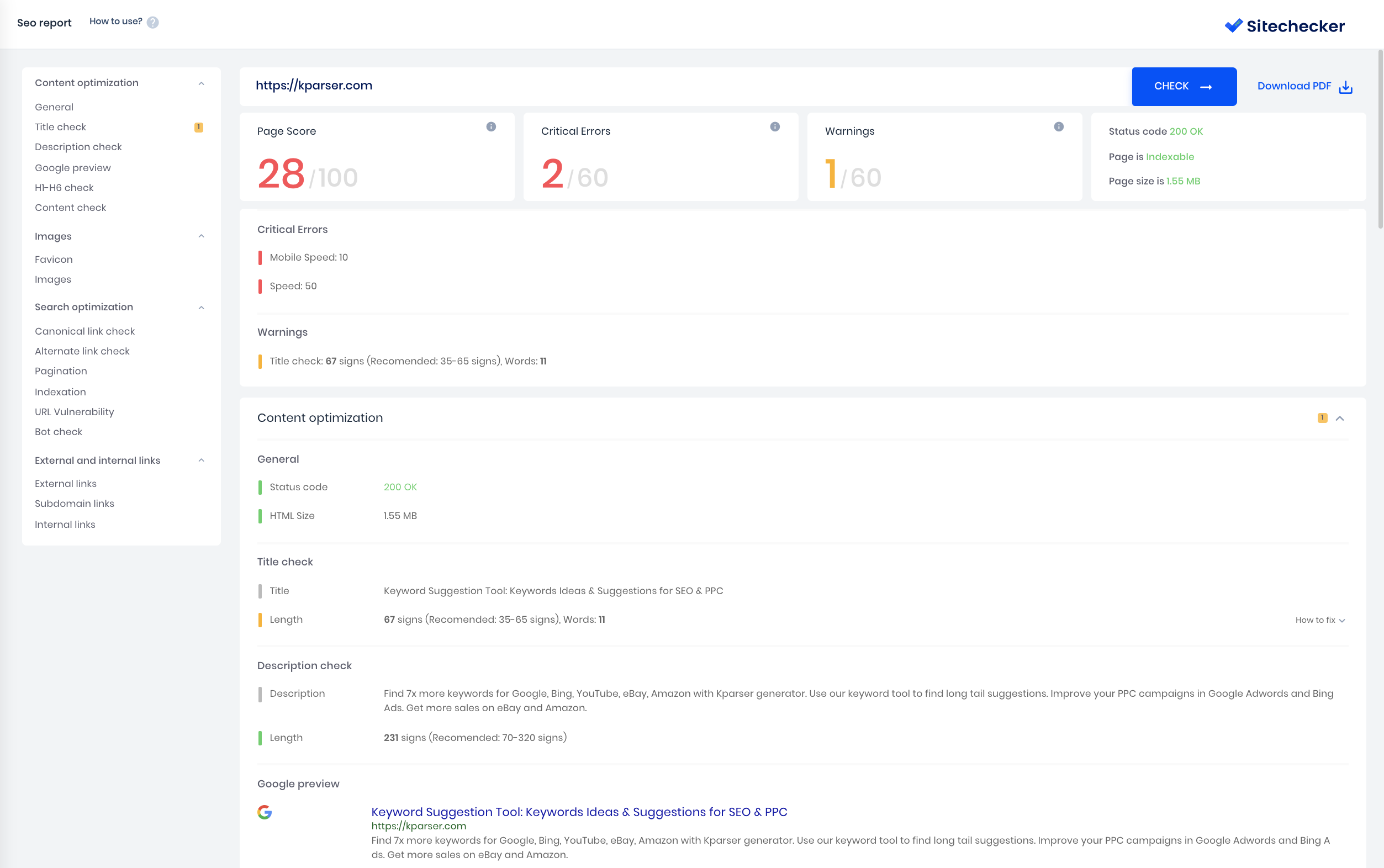Image resolution: width=1384 pixels, height=868 pixels.
Task: Click the Download PDF link
Action: coord(1294,86)
